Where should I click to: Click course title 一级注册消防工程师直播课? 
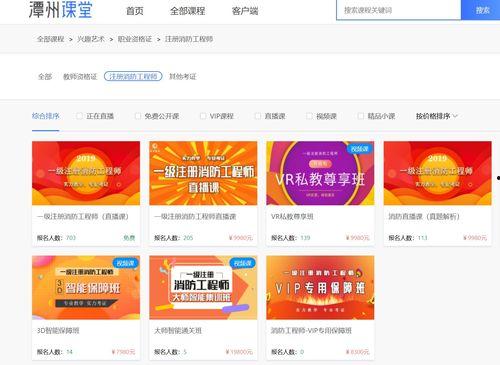pos(195,217)
